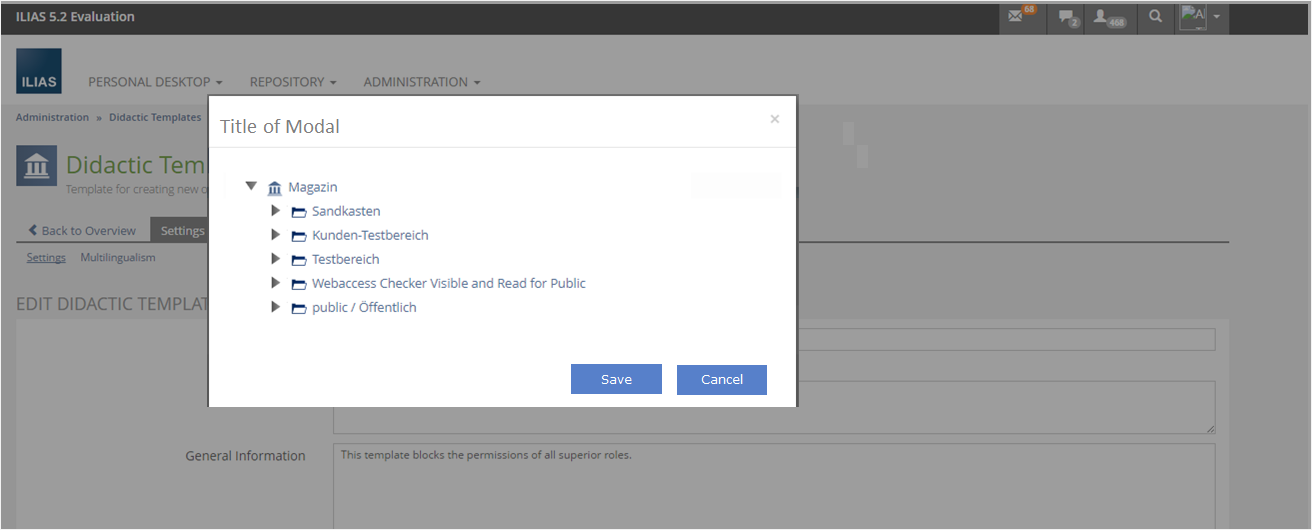Open the Administration dropdown menu
1312x530 pixels.
(x=421, y=82)
